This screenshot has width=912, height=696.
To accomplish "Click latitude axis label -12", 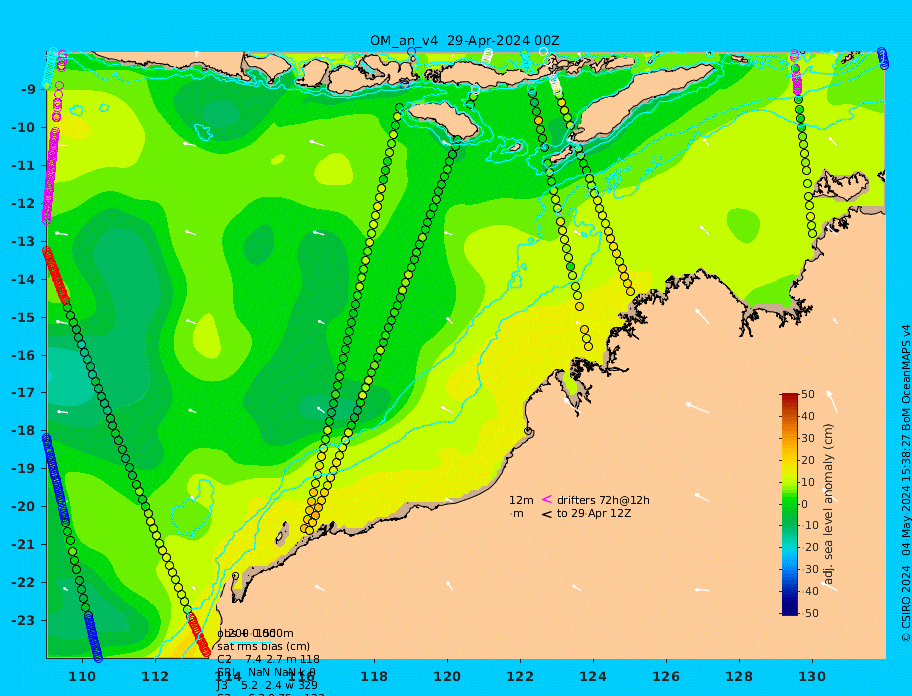I will click(24, 204).
